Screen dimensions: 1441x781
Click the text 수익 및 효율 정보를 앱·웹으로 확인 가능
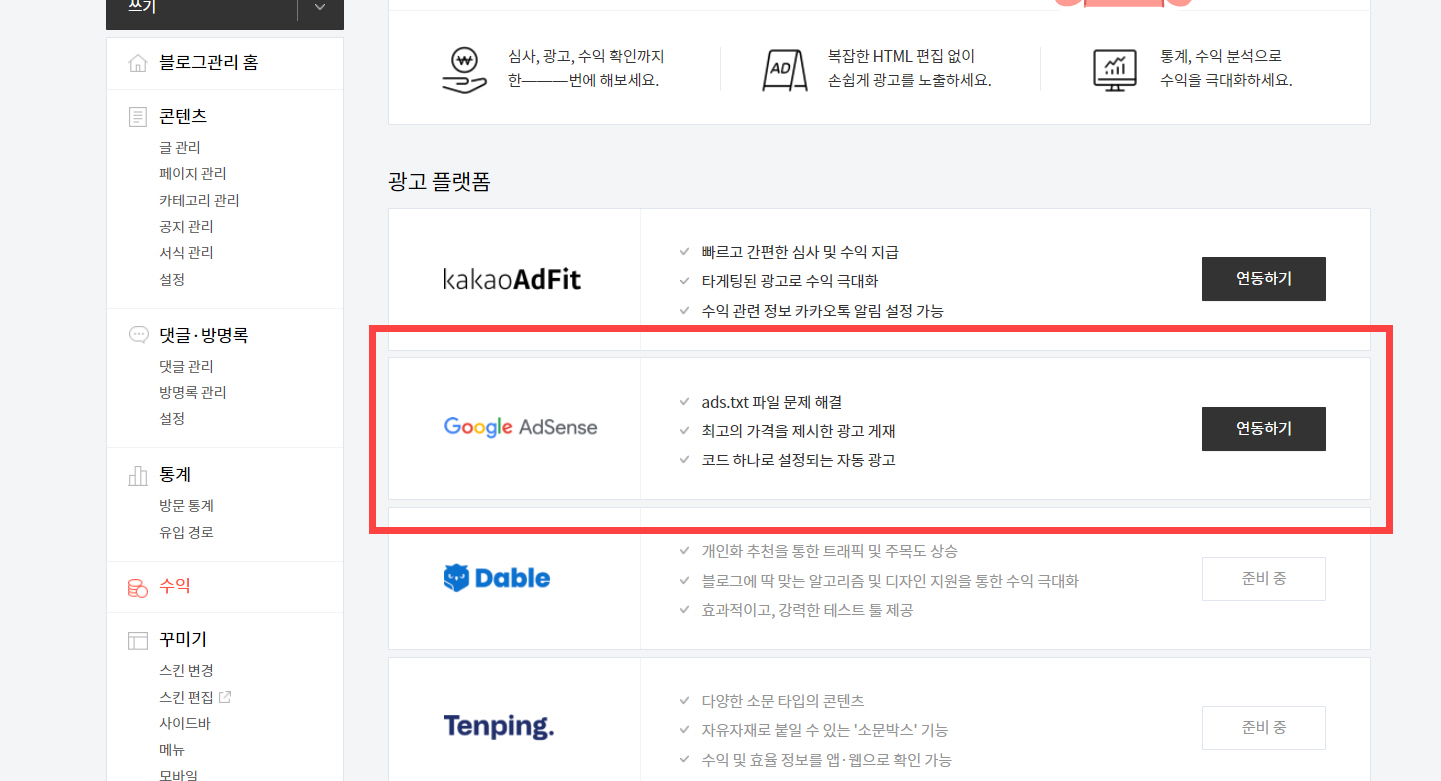tap(826, 760)
